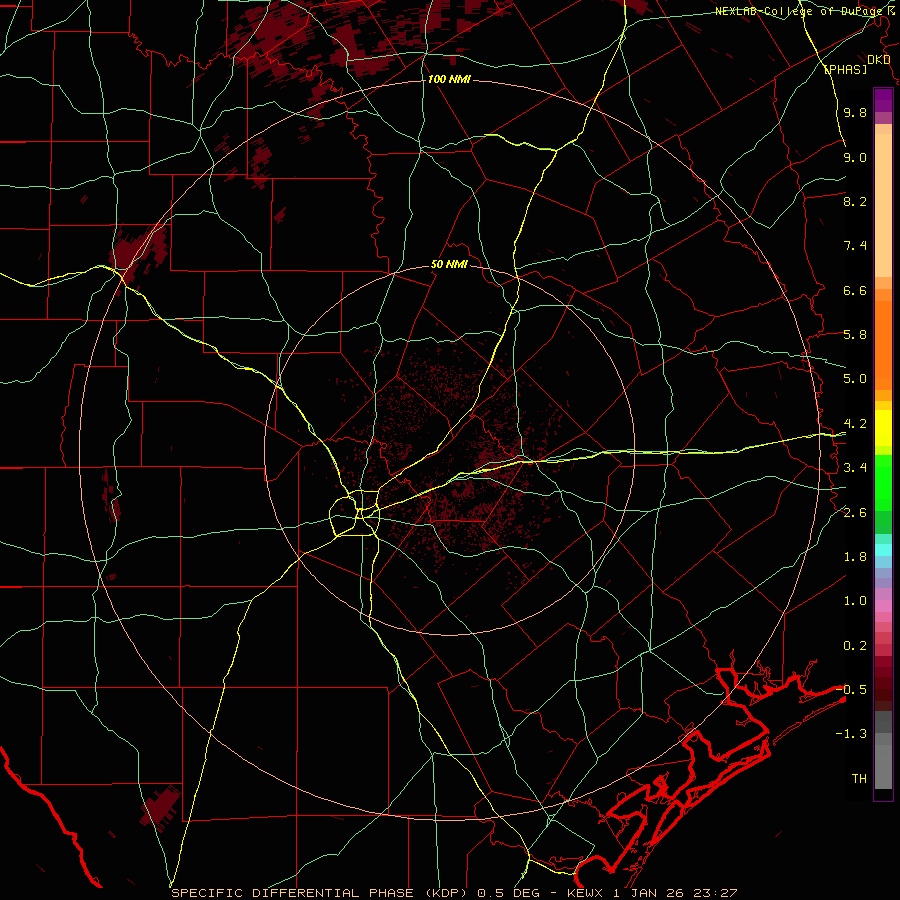Image resolution: width=900 pixels, height=900 pixels.
Task: Click the 7.4 value on the color scale
Action: click(x=855, y=246)
